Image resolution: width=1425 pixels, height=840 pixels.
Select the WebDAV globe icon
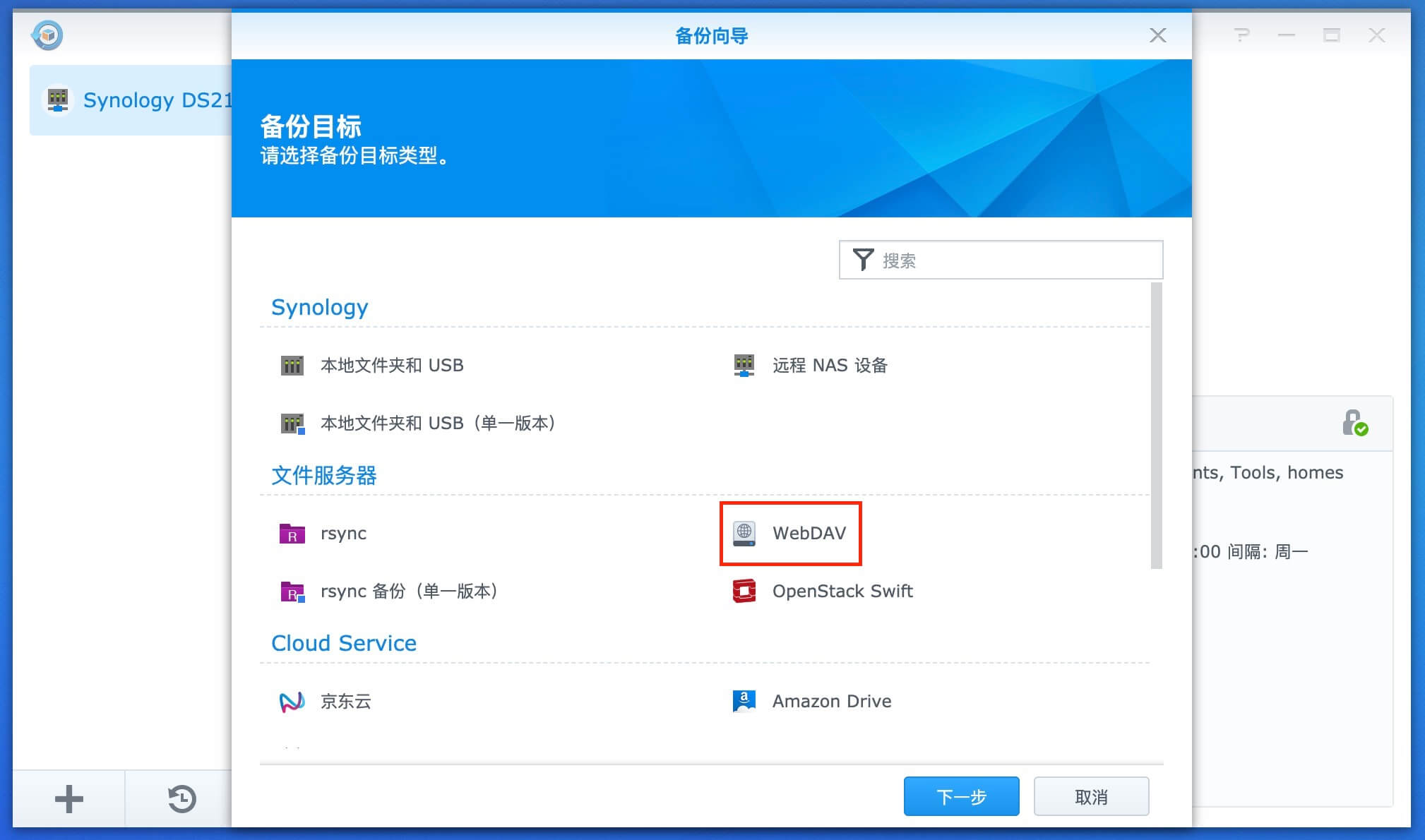coord(744,534)
